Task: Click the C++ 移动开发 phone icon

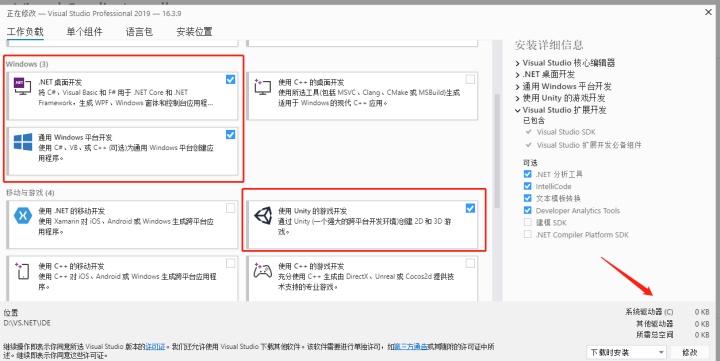Action: [x=22, y=271]
